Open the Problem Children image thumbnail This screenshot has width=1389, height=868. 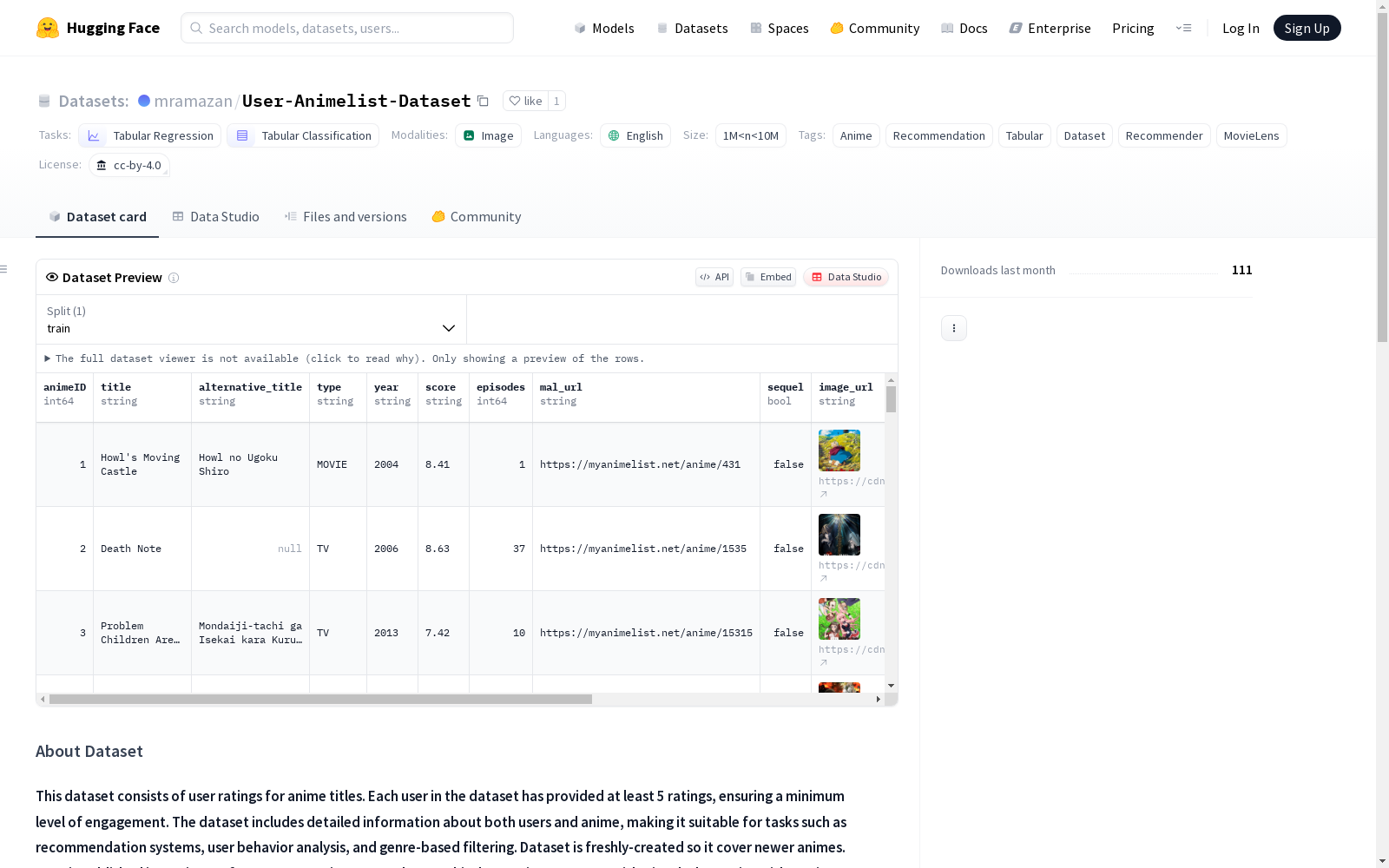(839, 619)
